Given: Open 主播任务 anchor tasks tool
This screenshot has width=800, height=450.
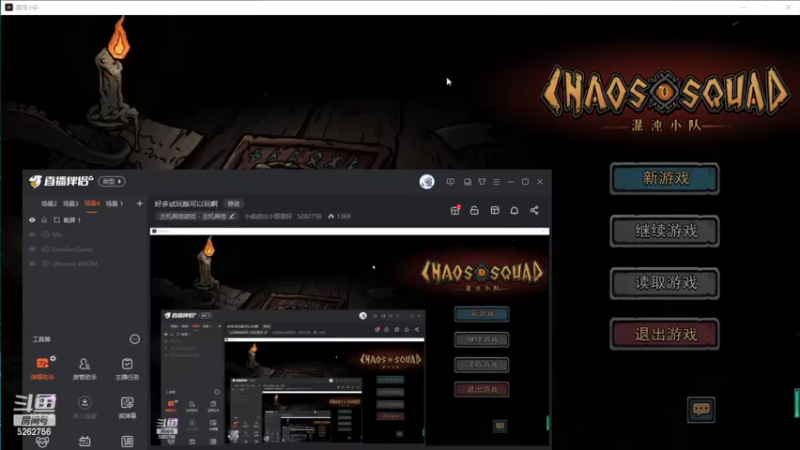Looking at the screenshot, I should (127, 369).
